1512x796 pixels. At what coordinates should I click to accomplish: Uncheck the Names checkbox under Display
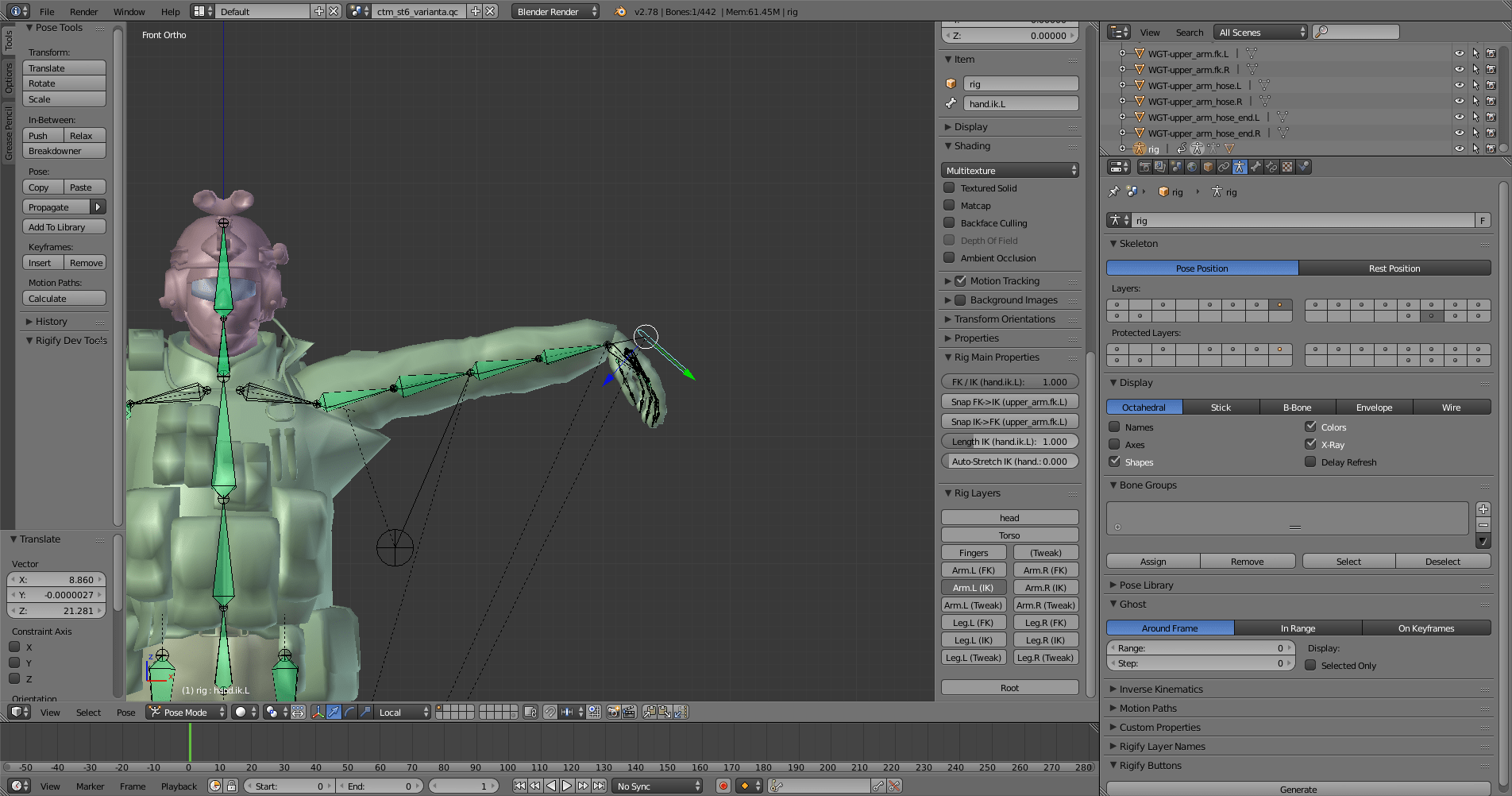click(1114, 427)
